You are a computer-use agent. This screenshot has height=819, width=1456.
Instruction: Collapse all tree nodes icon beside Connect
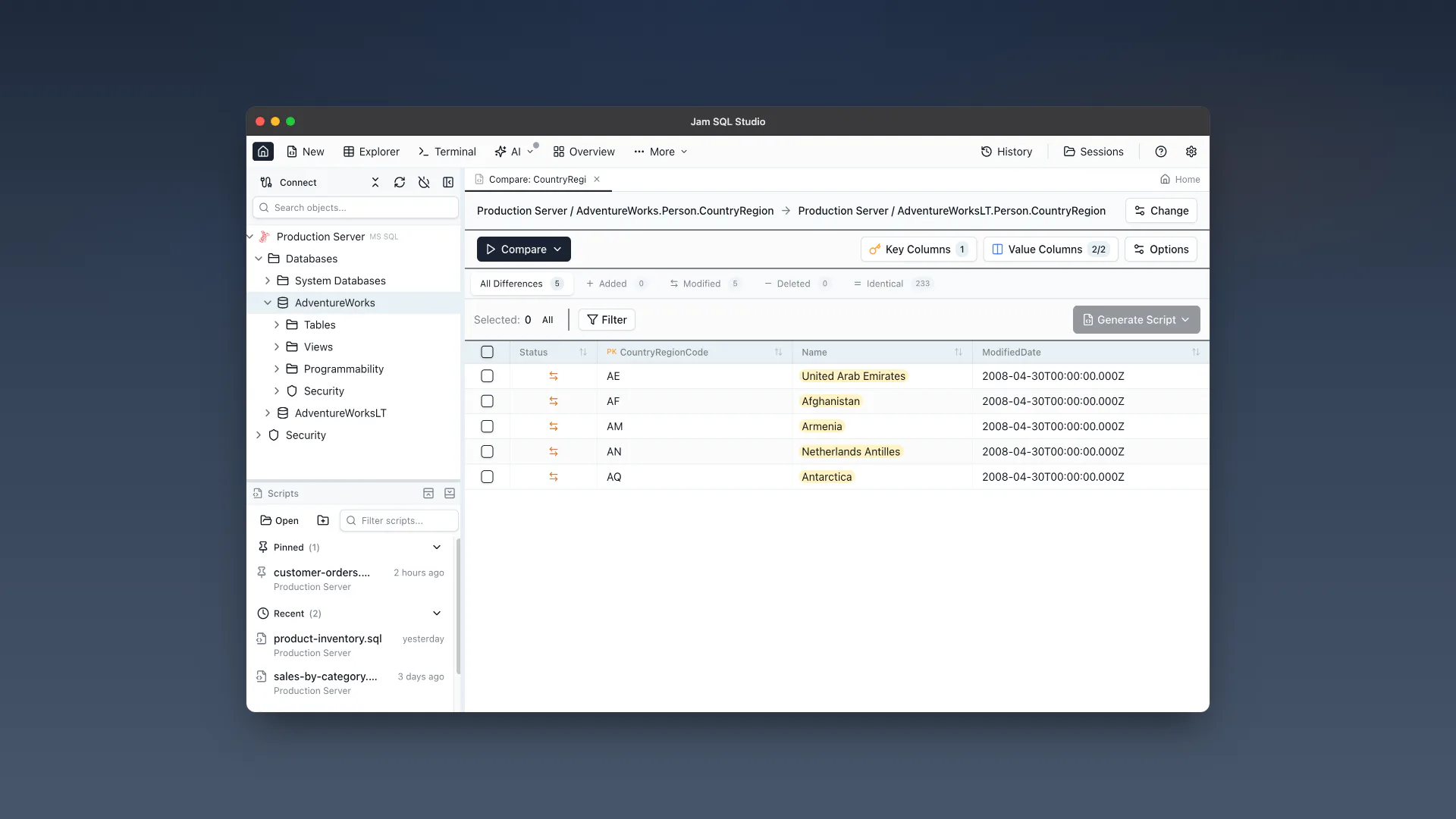click(x=375, y=183)
